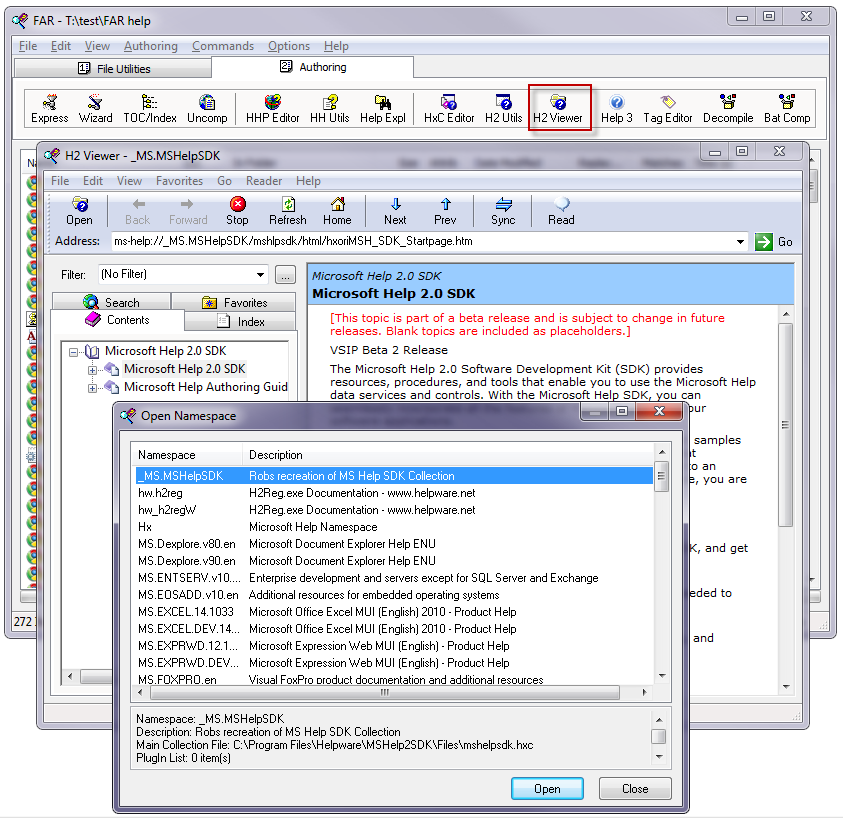Open the HHP Editor tool

coord(272,108)
